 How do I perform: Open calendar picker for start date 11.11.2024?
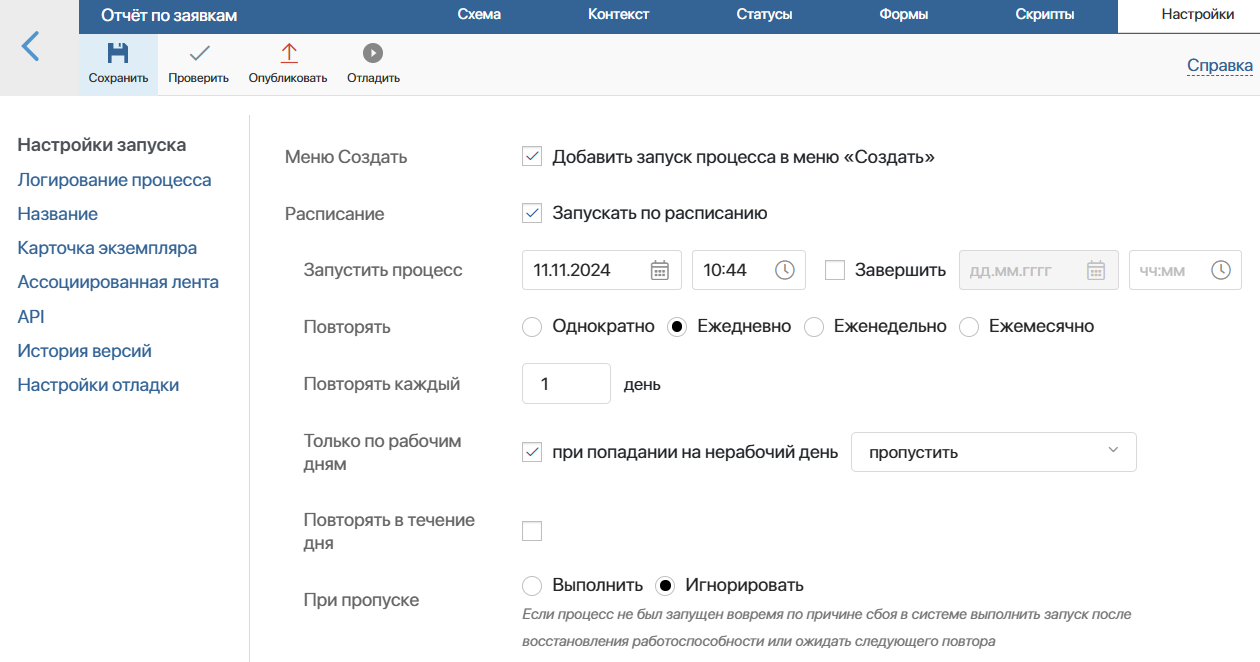point(660,270)
